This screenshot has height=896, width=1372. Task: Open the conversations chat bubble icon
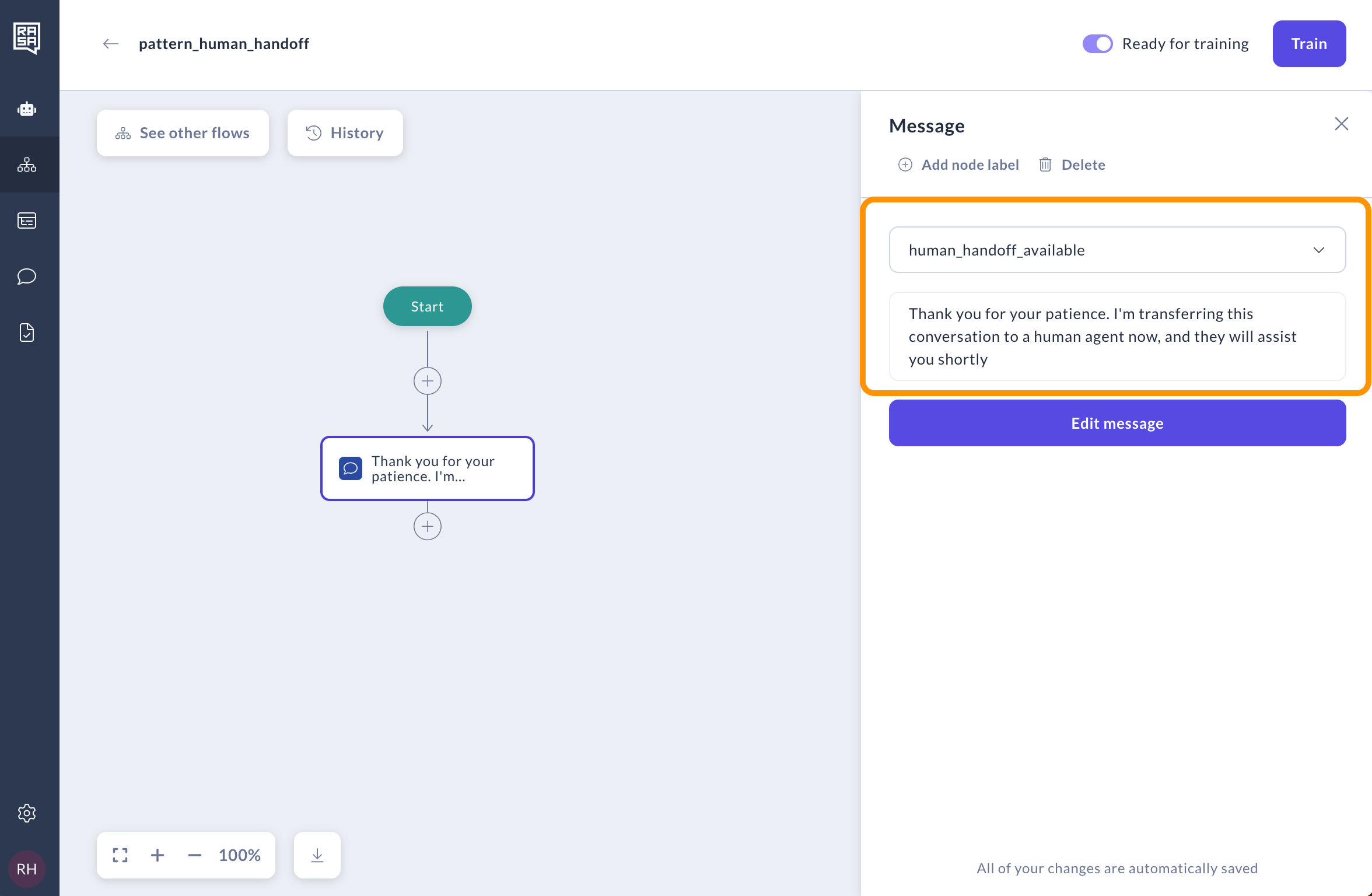point(27,276)
